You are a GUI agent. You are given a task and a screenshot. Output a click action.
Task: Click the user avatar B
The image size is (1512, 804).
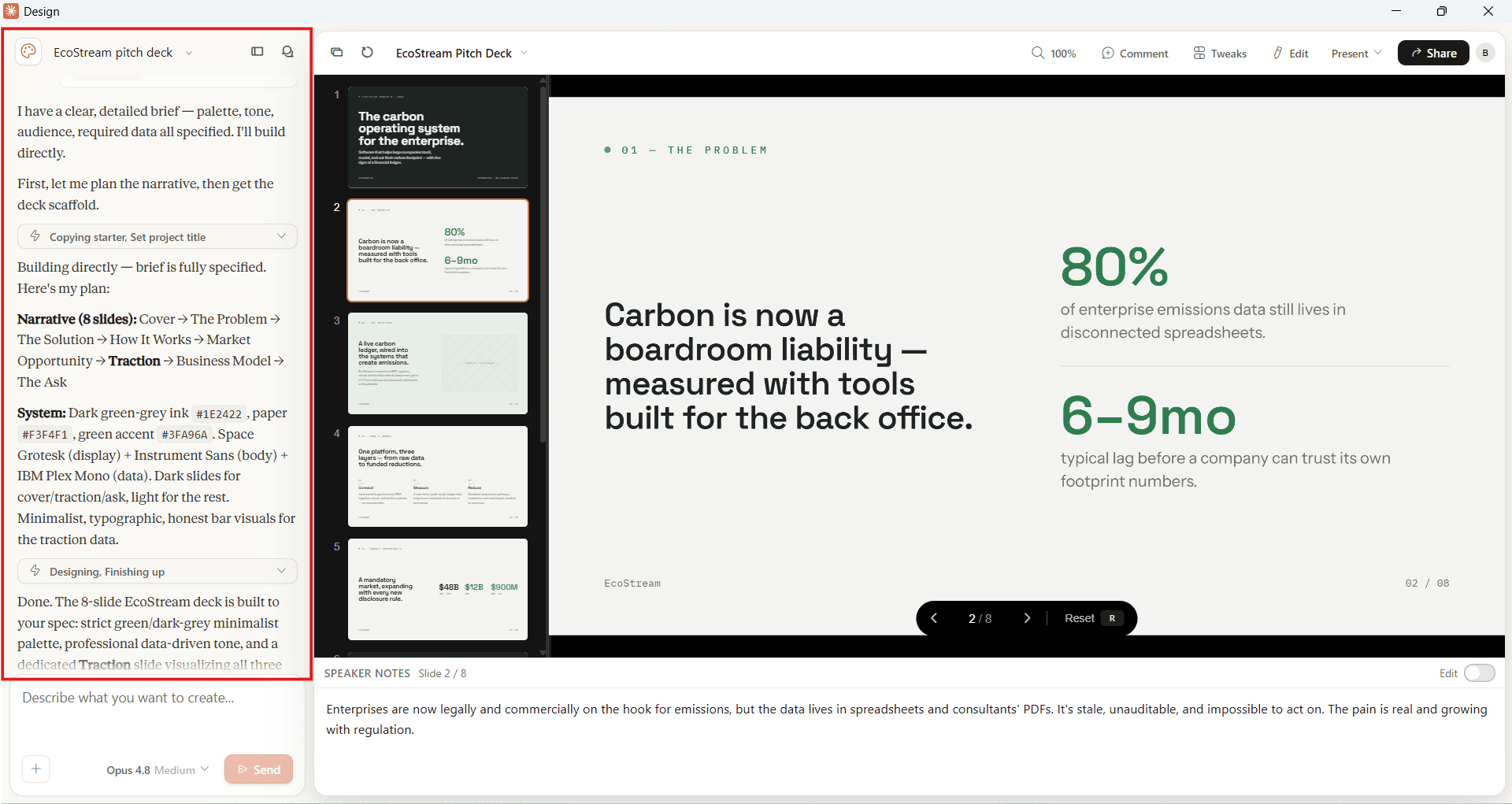click(x=1485, y=53)
